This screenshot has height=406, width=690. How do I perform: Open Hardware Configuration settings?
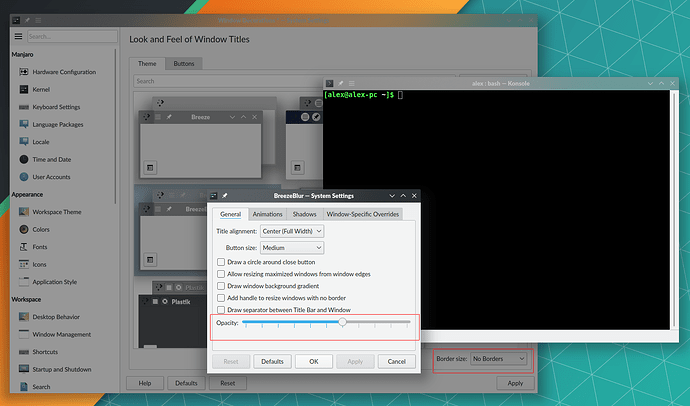click(x=65, y=73)
